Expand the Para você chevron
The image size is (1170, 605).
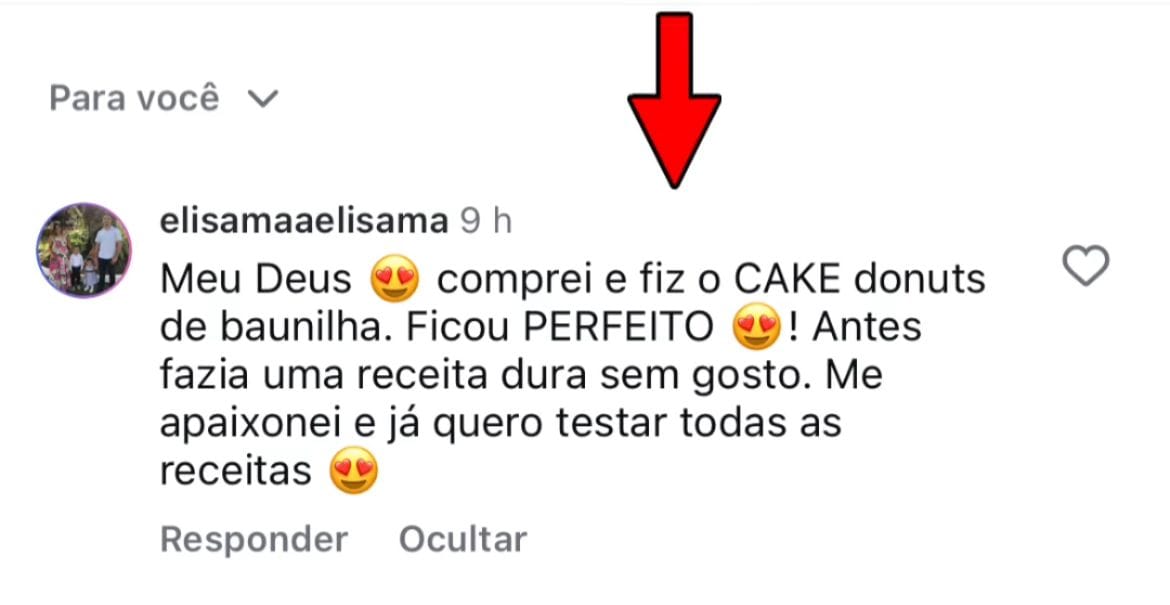click(263, 98)
